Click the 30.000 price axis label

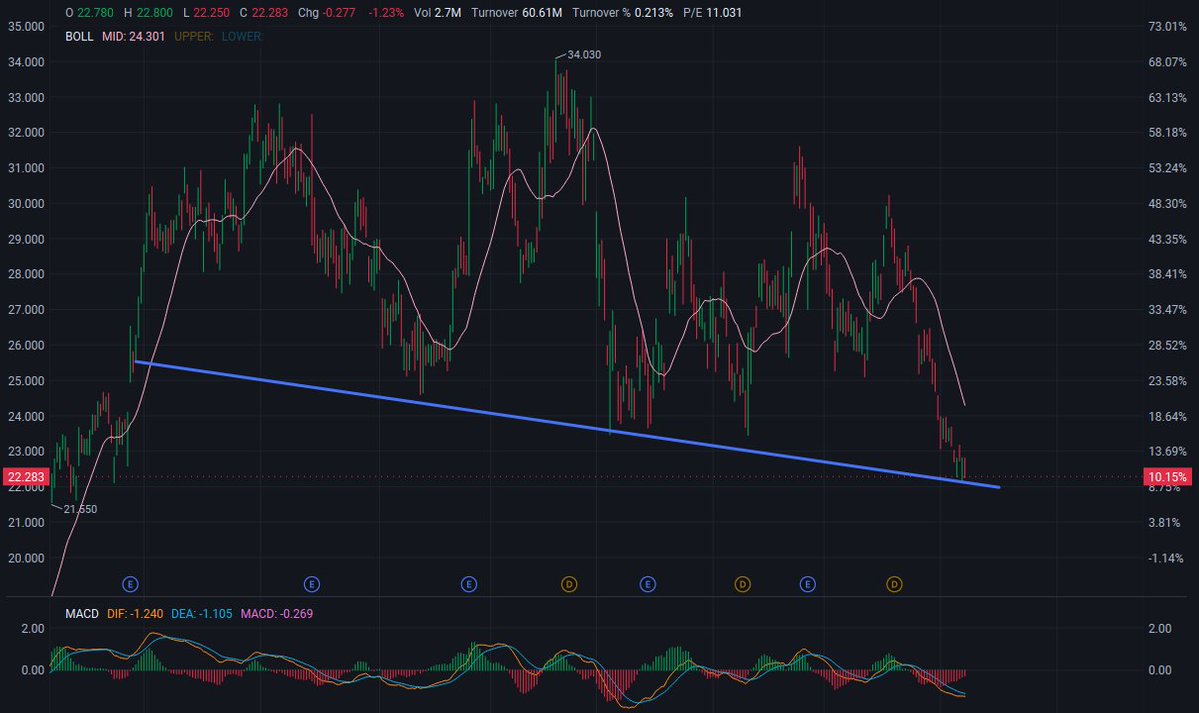tap(26, 203)
